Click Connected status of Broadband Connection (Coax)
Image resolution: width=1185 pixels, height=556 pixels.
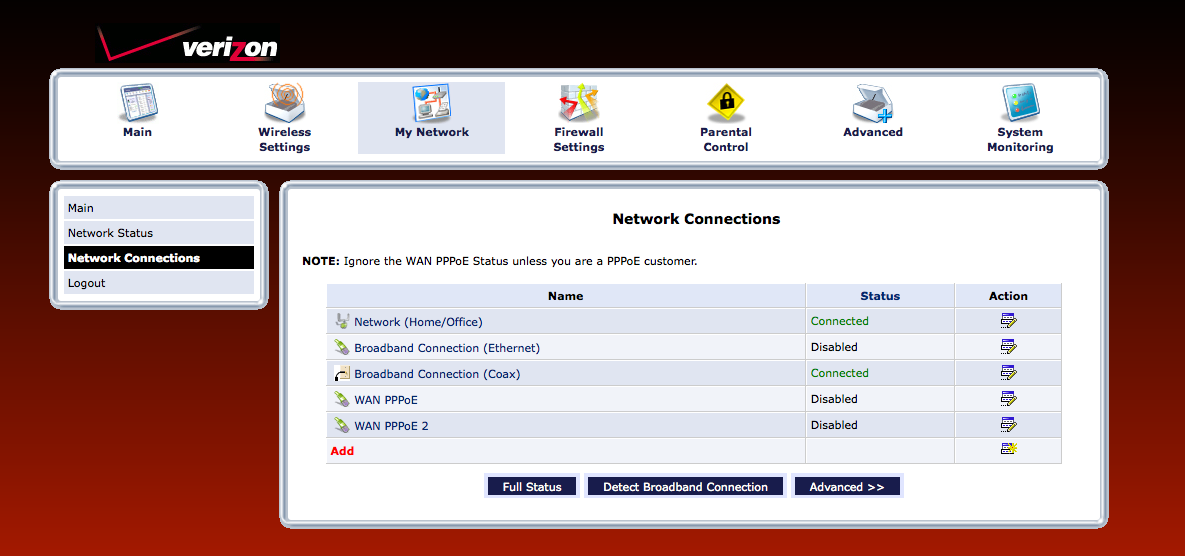tap(840, 372)
